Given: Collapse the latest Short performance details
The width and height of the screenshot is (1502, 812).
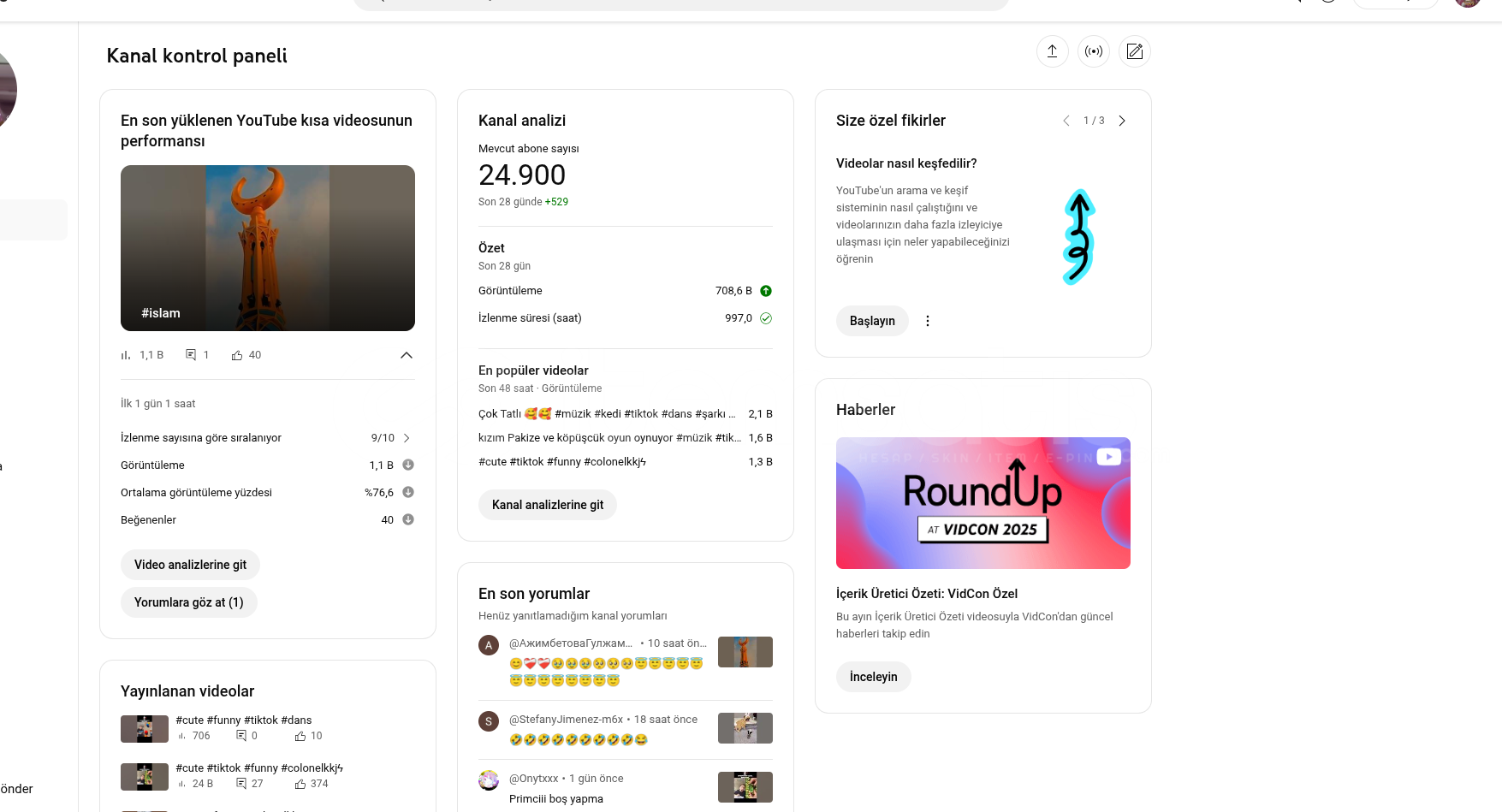Looking at the screenshot, I should [x=407, y=355].
